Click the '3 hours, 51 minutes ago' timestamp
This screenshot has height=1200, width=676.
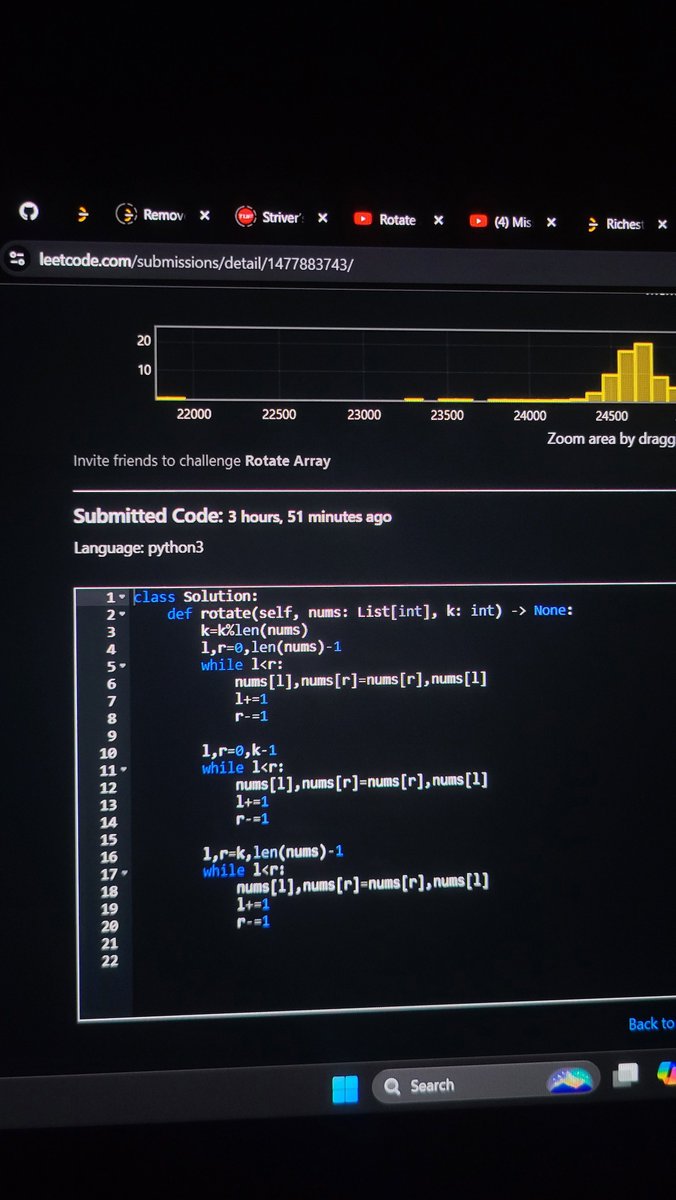(309, 517)
